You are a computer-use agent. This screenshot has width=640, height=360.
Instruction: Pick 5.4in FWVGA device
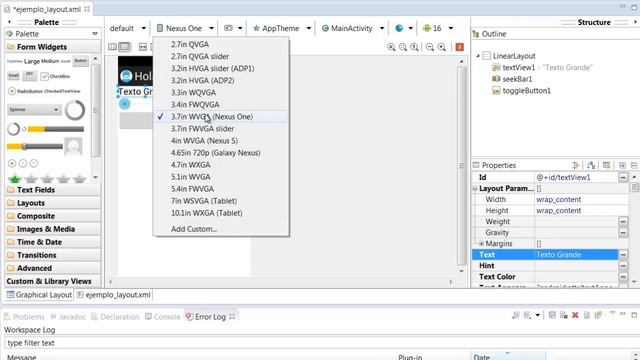click(221, 189)
